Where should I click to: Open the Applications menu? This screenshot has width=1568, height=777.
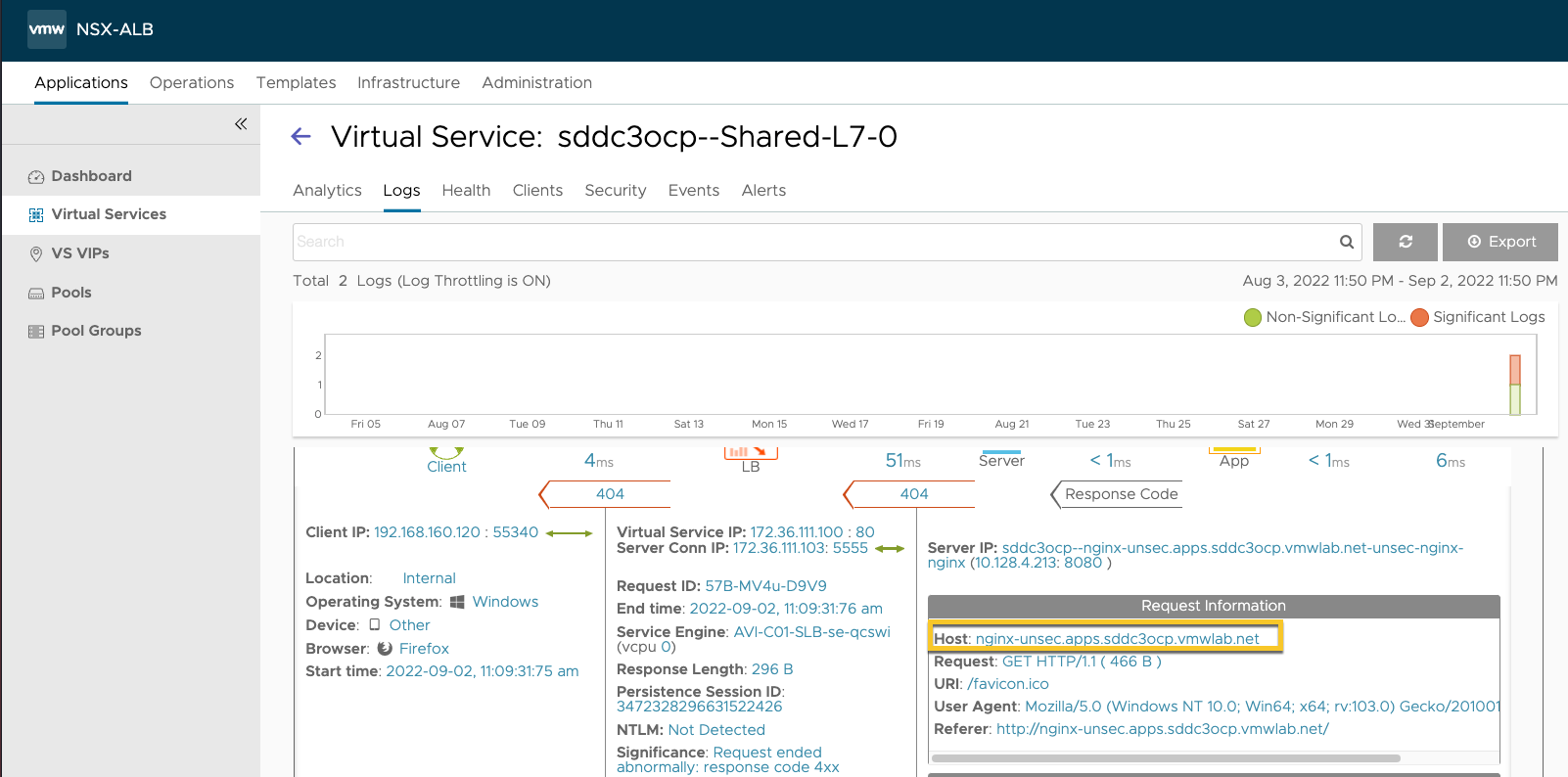[x=81, y=82]
